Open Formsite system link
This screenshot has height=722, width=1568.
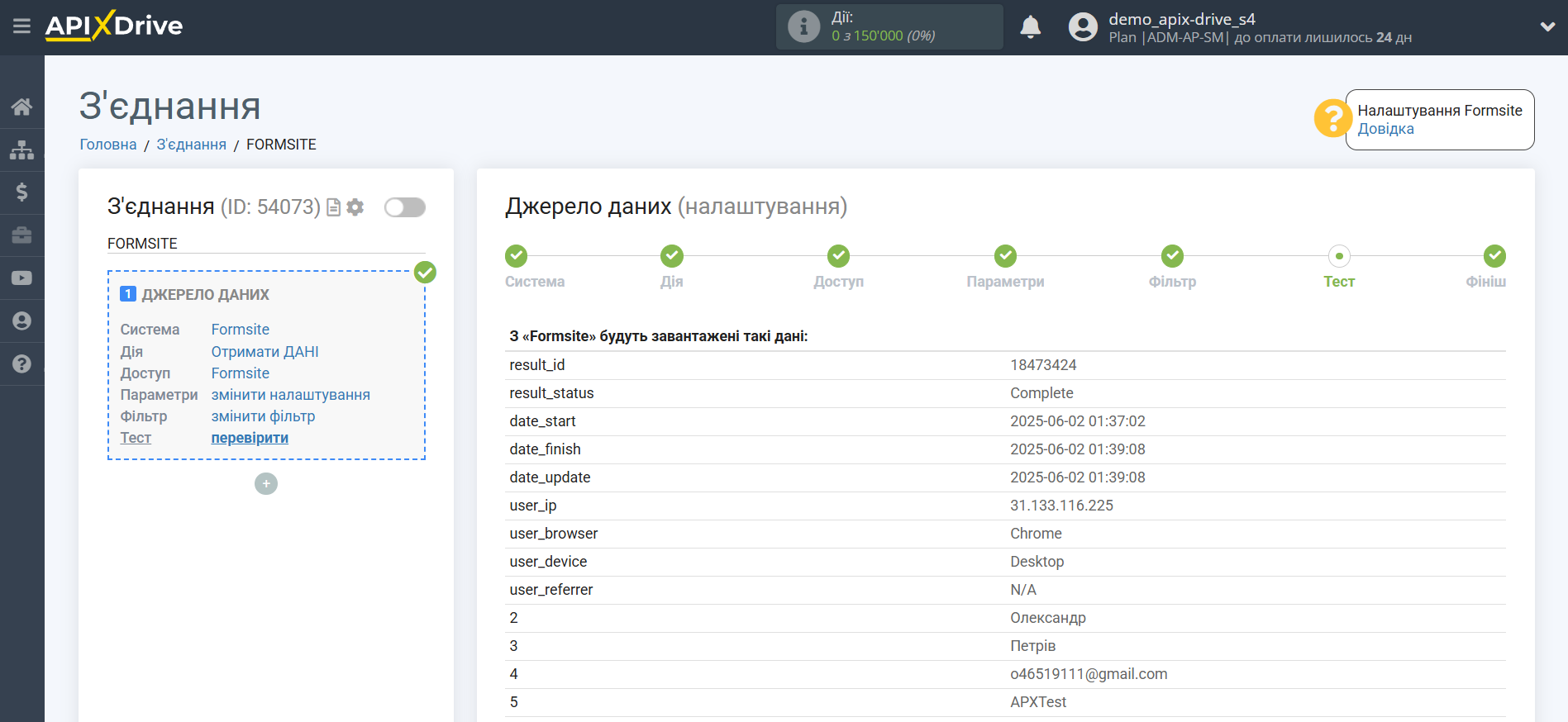click(241, 330)
